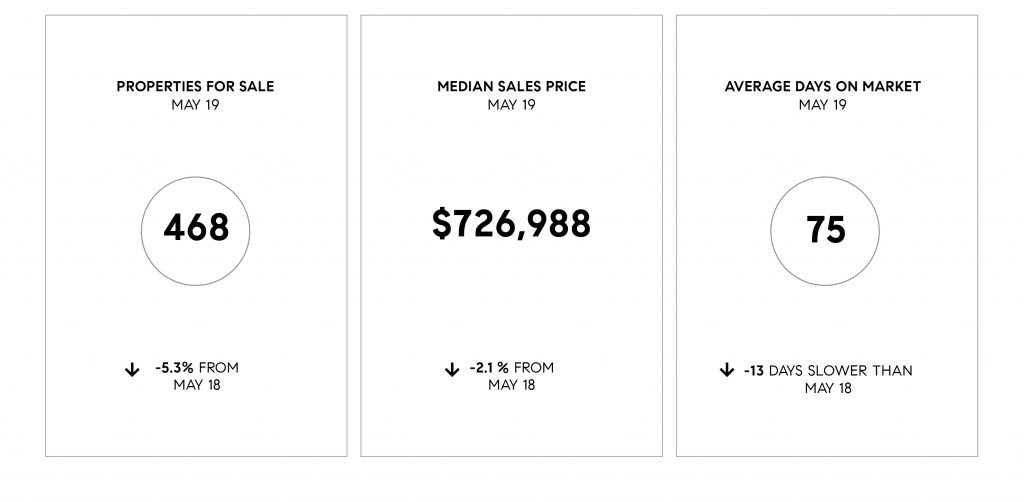
Task: Click May 19 under Average Days On Market
Action: [823, 105]
